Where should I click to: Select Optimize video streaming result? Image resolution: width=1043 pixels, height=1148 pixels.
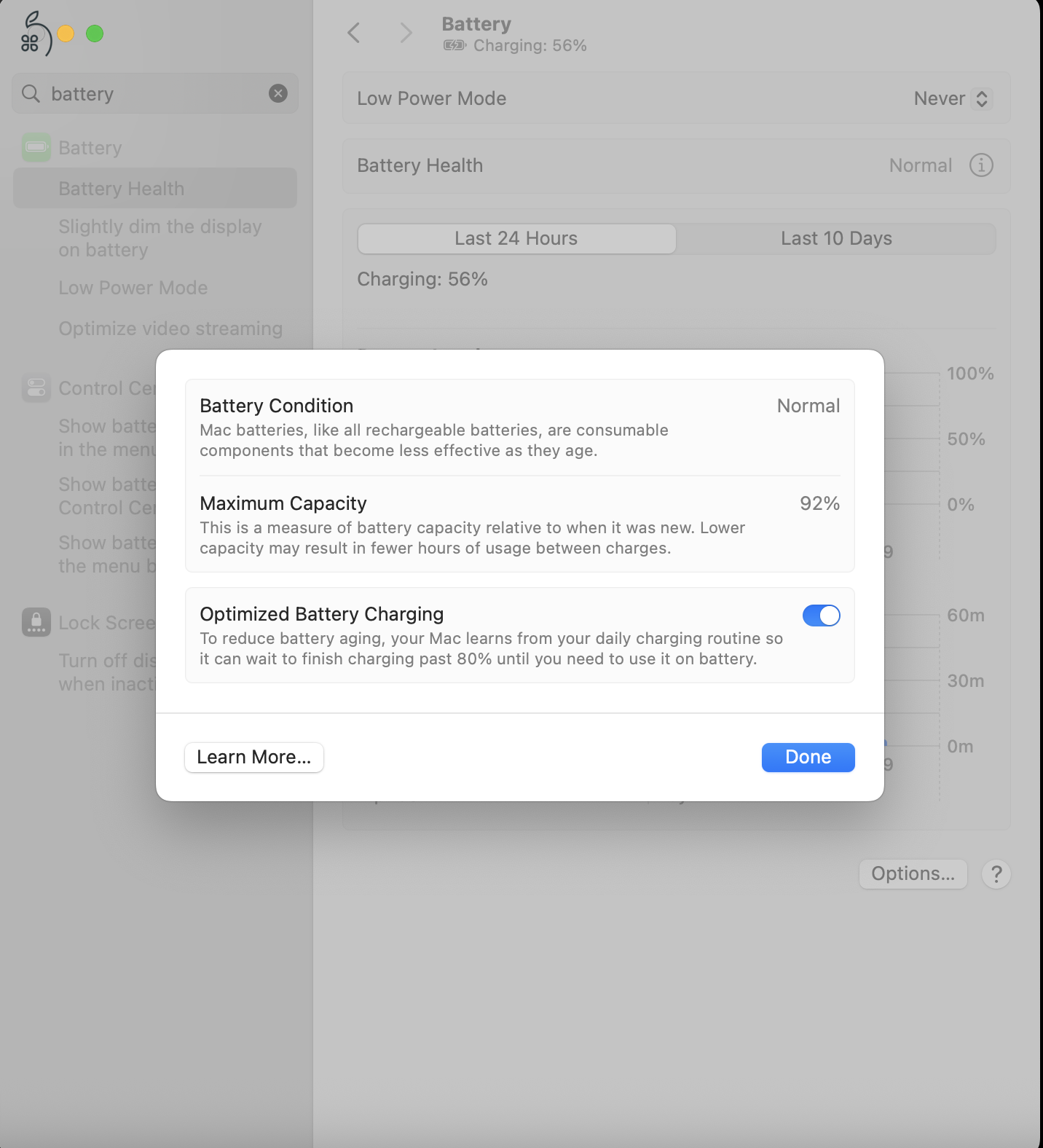[x=170, y=329]
